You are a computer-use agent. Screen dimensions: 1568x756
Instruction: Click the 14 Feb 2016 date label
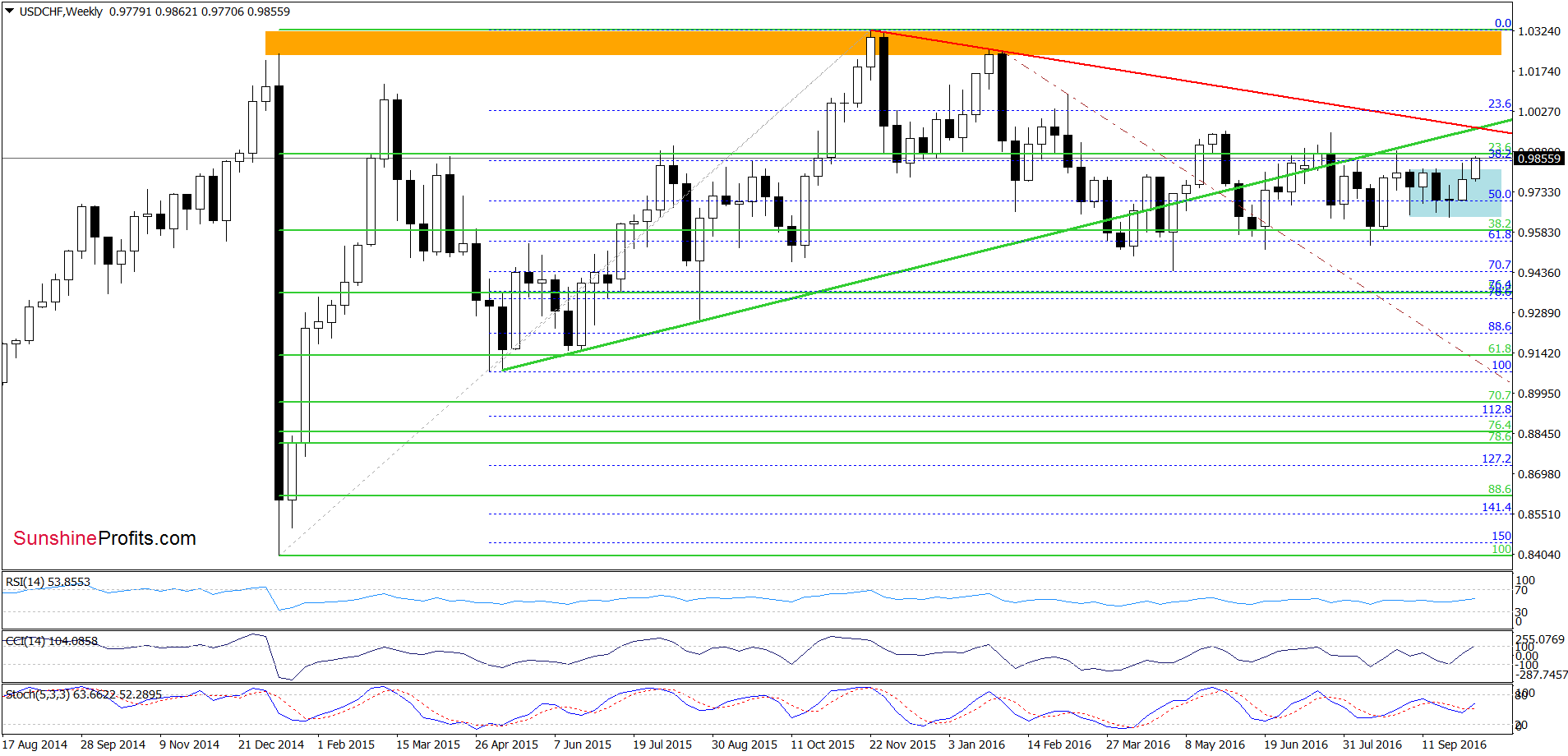point(1059,744)
